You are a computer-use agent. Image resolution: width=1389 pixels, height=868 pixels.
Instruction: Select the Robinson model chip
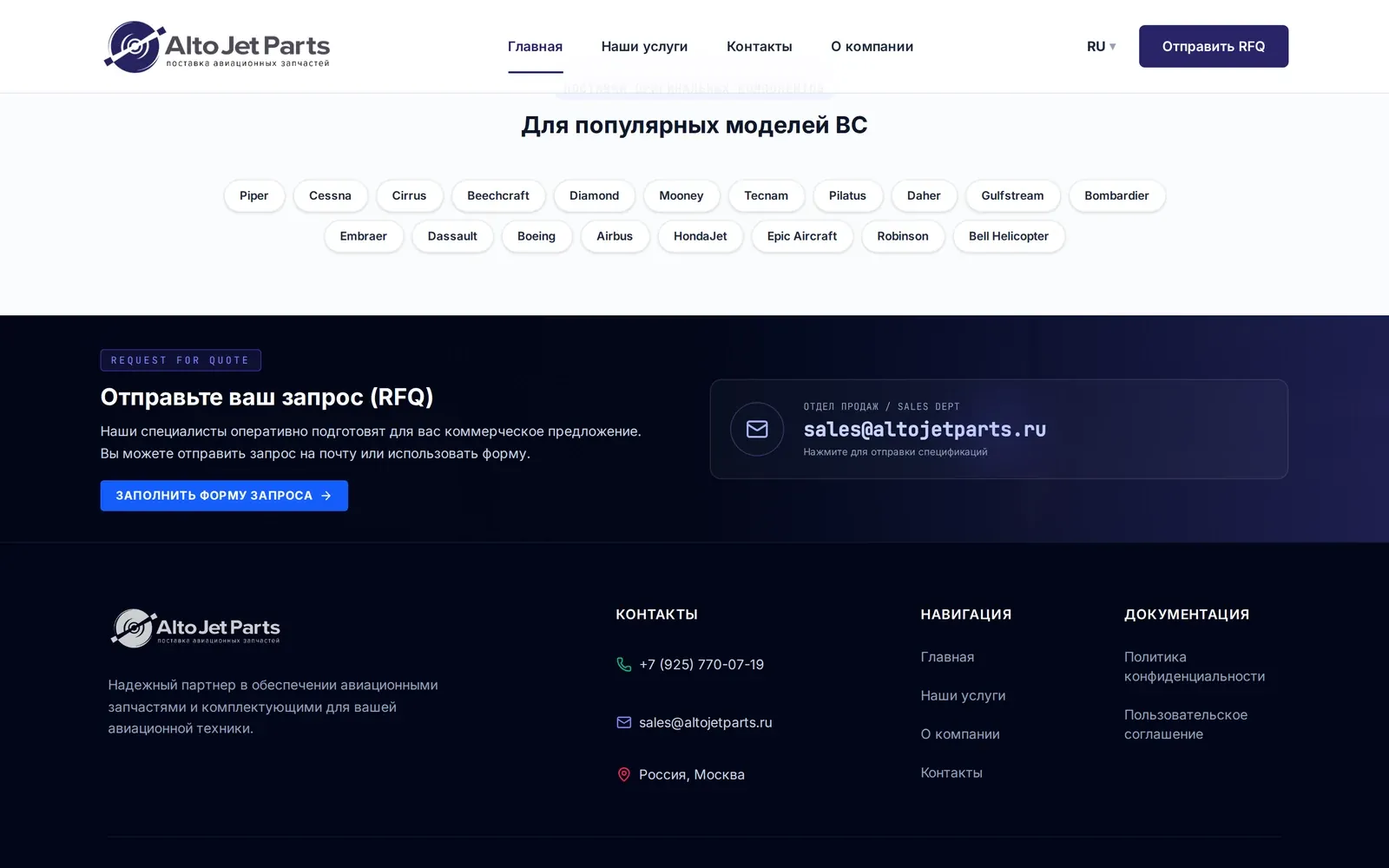point(903,236)
